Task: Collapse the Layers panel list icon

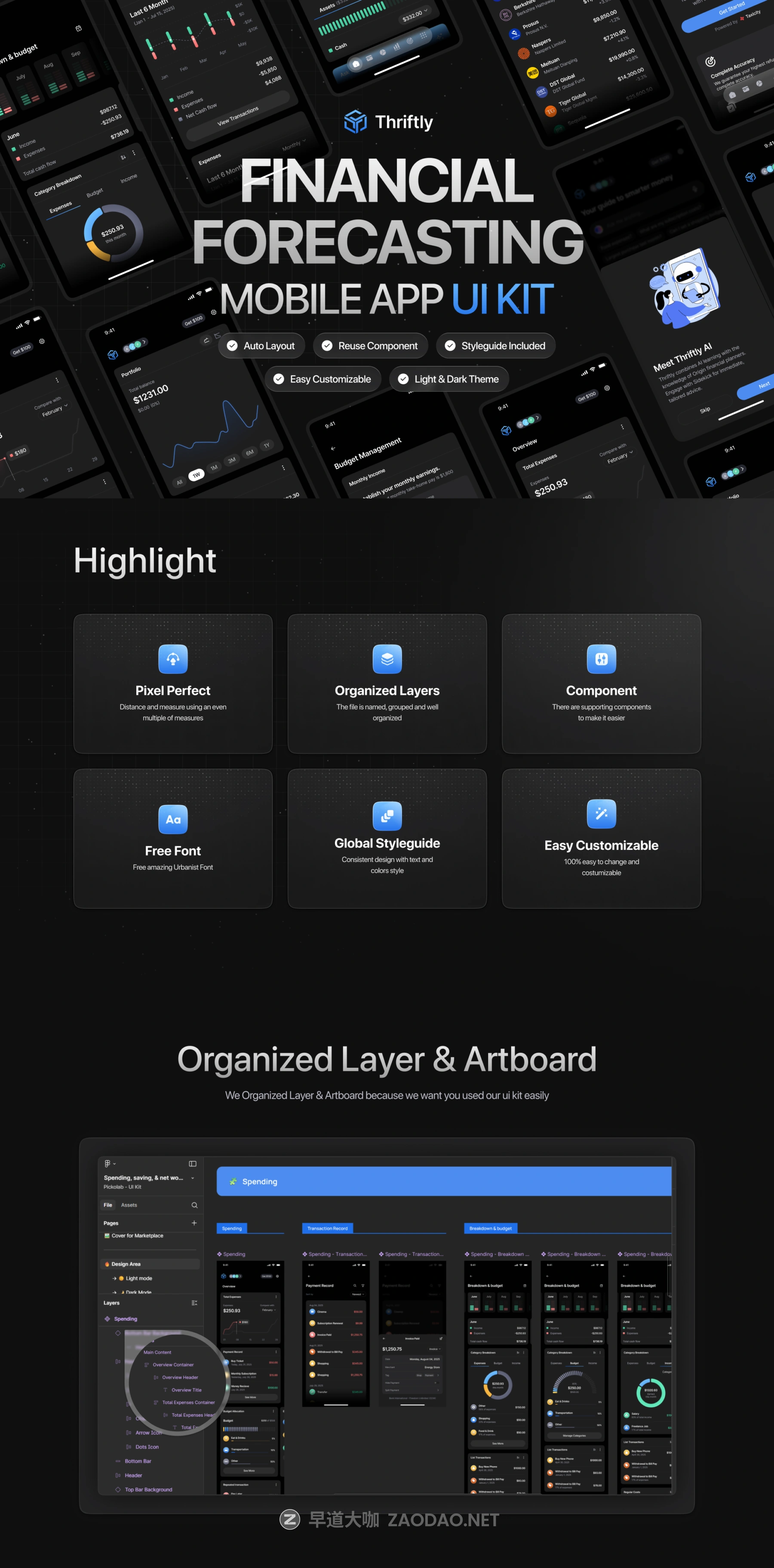Action: (x=194, y=1303)
